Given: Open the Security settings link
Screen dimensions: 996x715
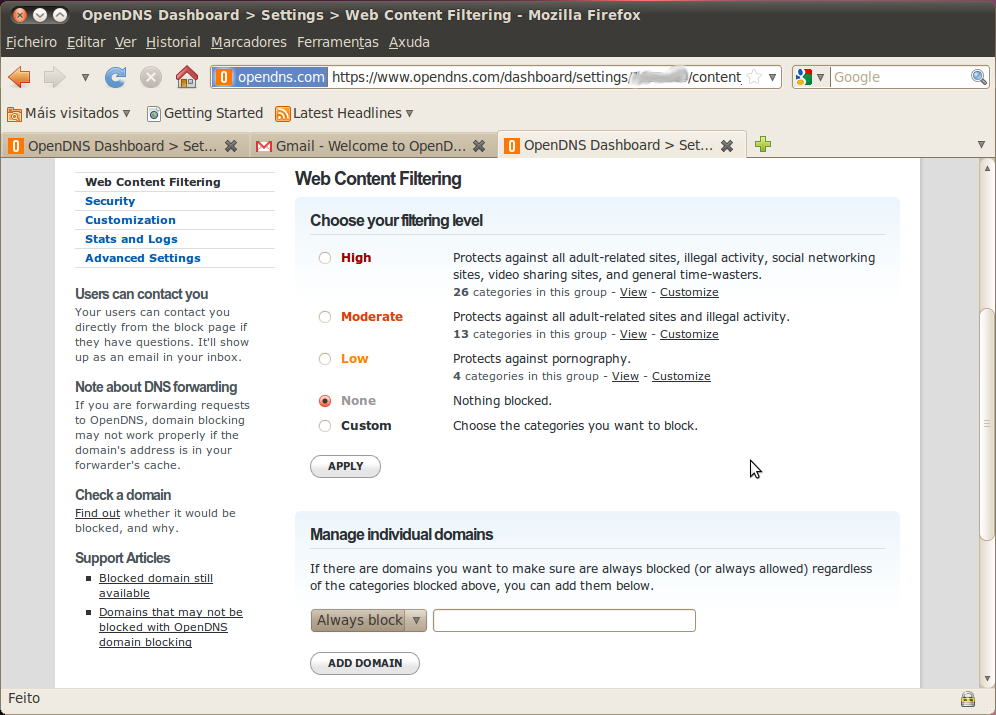Looking at the screenshot, I should point(110,201).
